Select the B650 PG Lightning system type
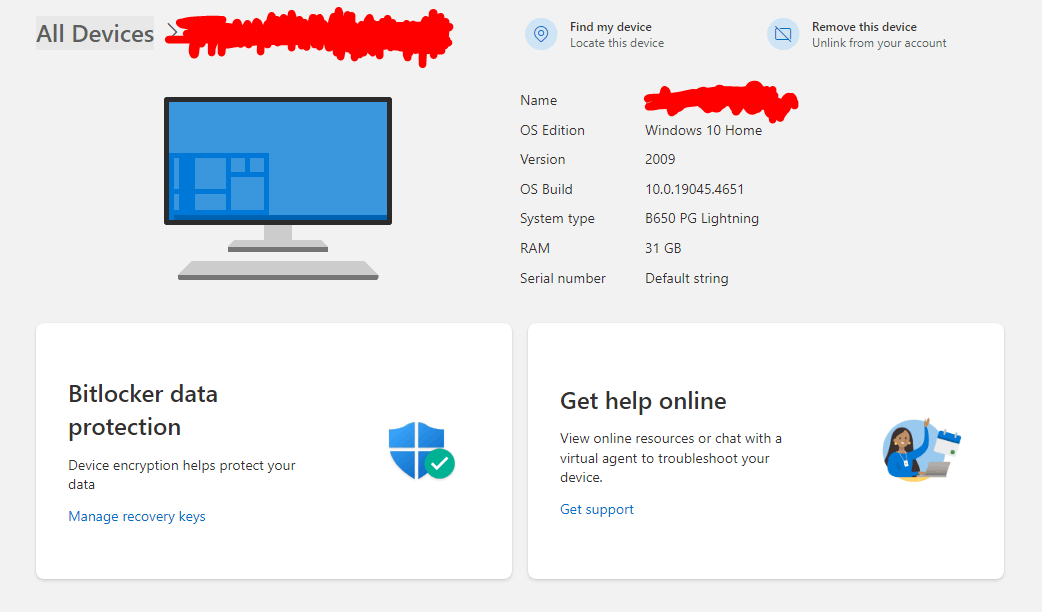Screen dimensions: 1042x612 [702, 219]
